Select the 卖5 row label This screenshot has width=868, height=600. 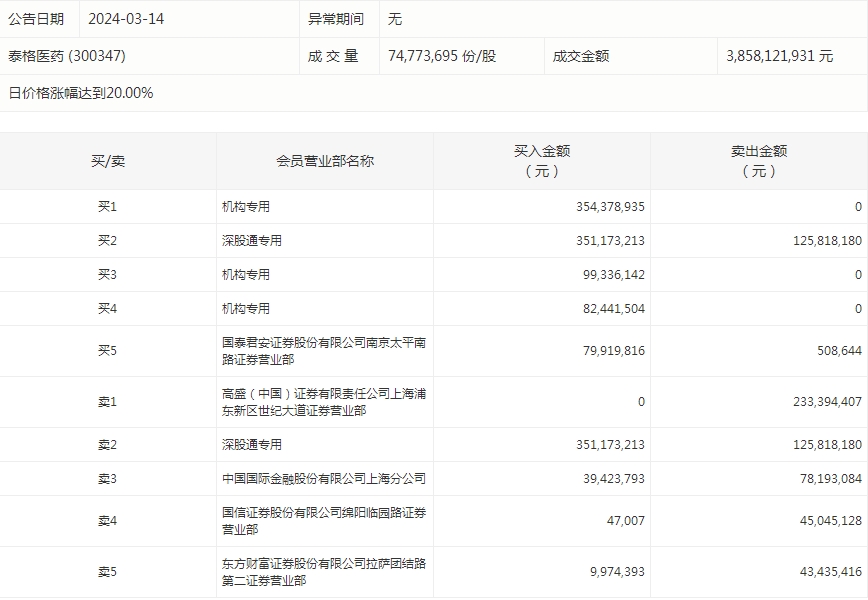(x=107, y=571)
